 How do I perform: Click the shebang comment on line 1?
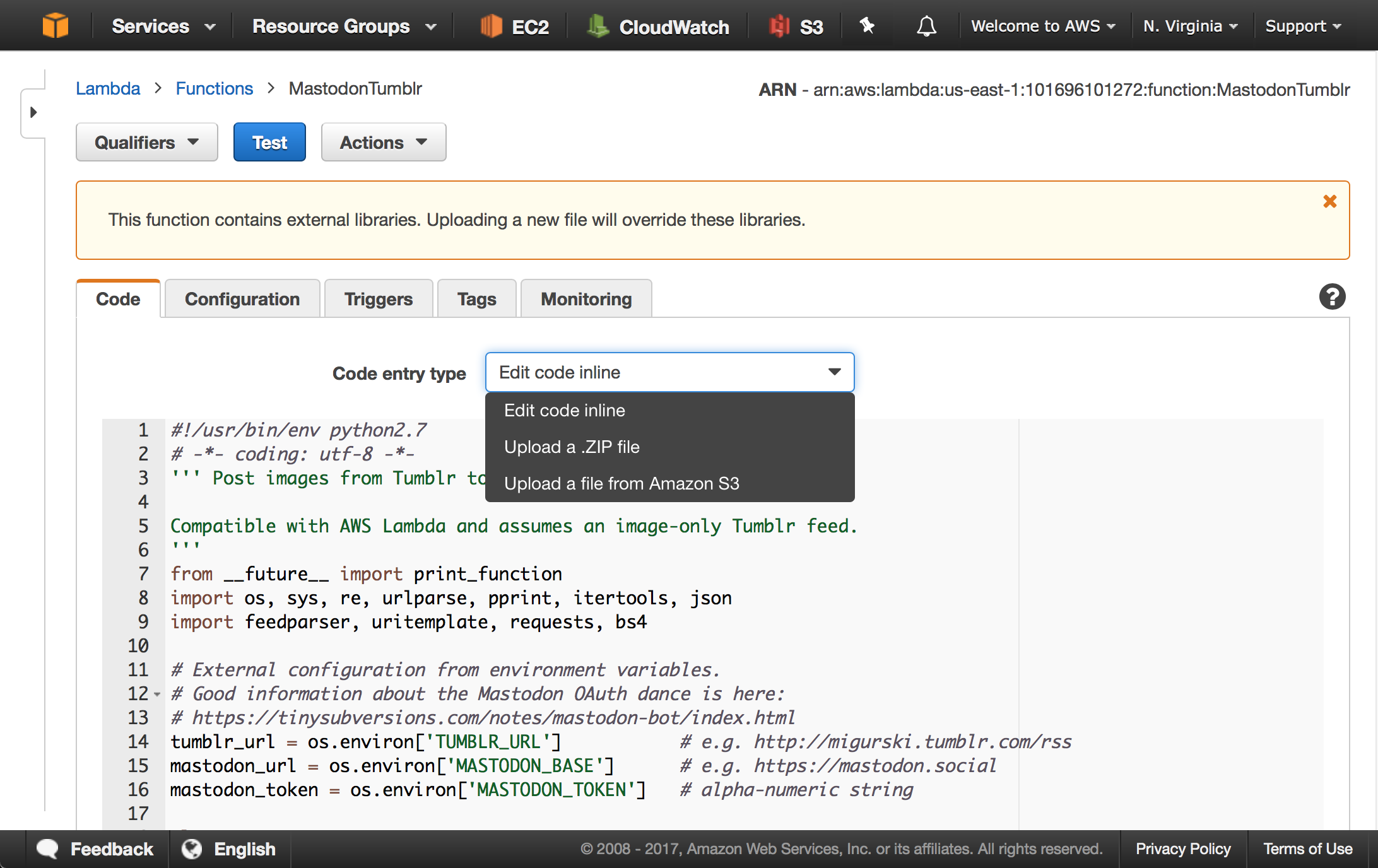click(298, 430)
